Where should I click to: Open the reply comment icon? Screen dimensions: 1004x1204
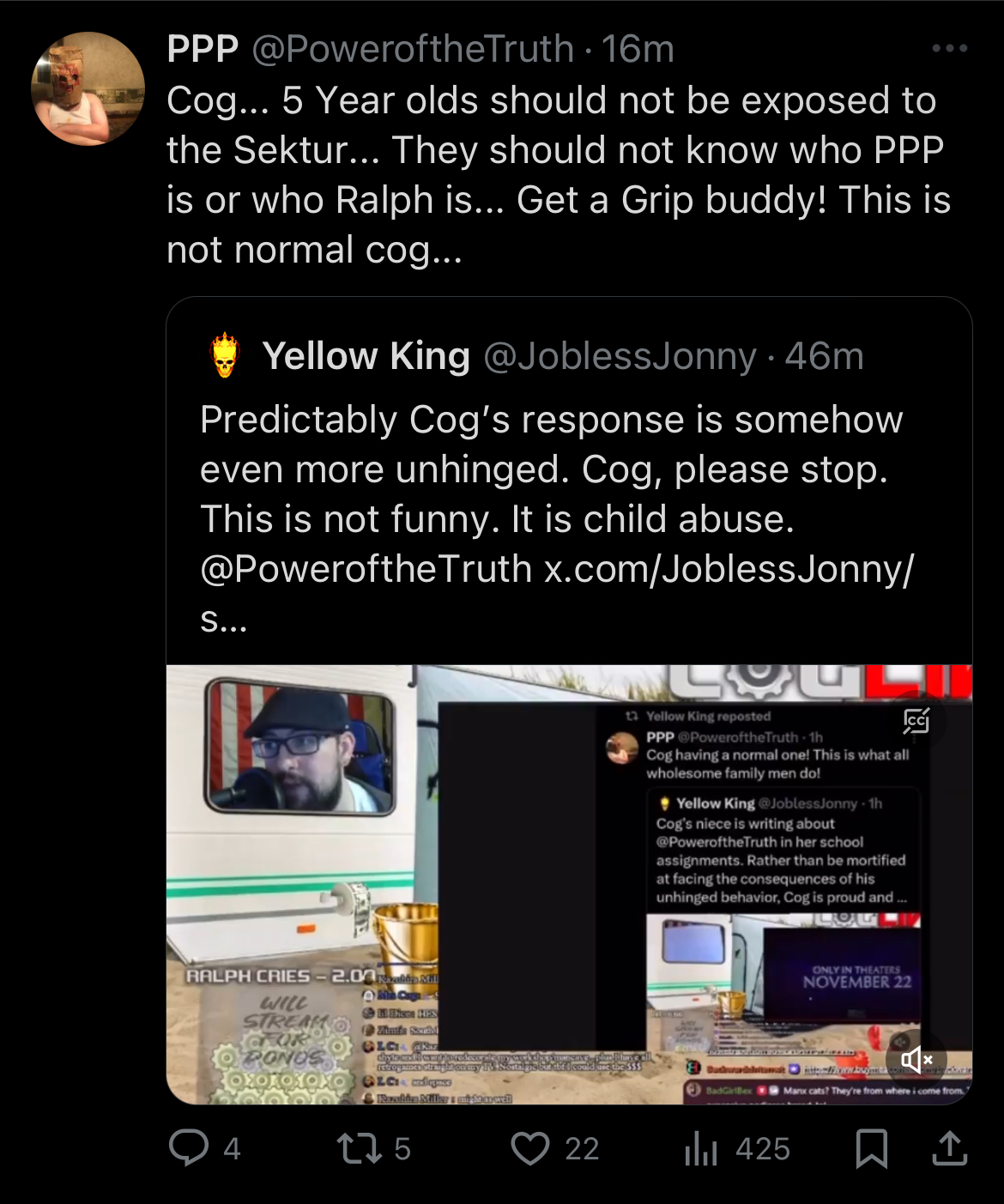click(x=189, y=1147)
